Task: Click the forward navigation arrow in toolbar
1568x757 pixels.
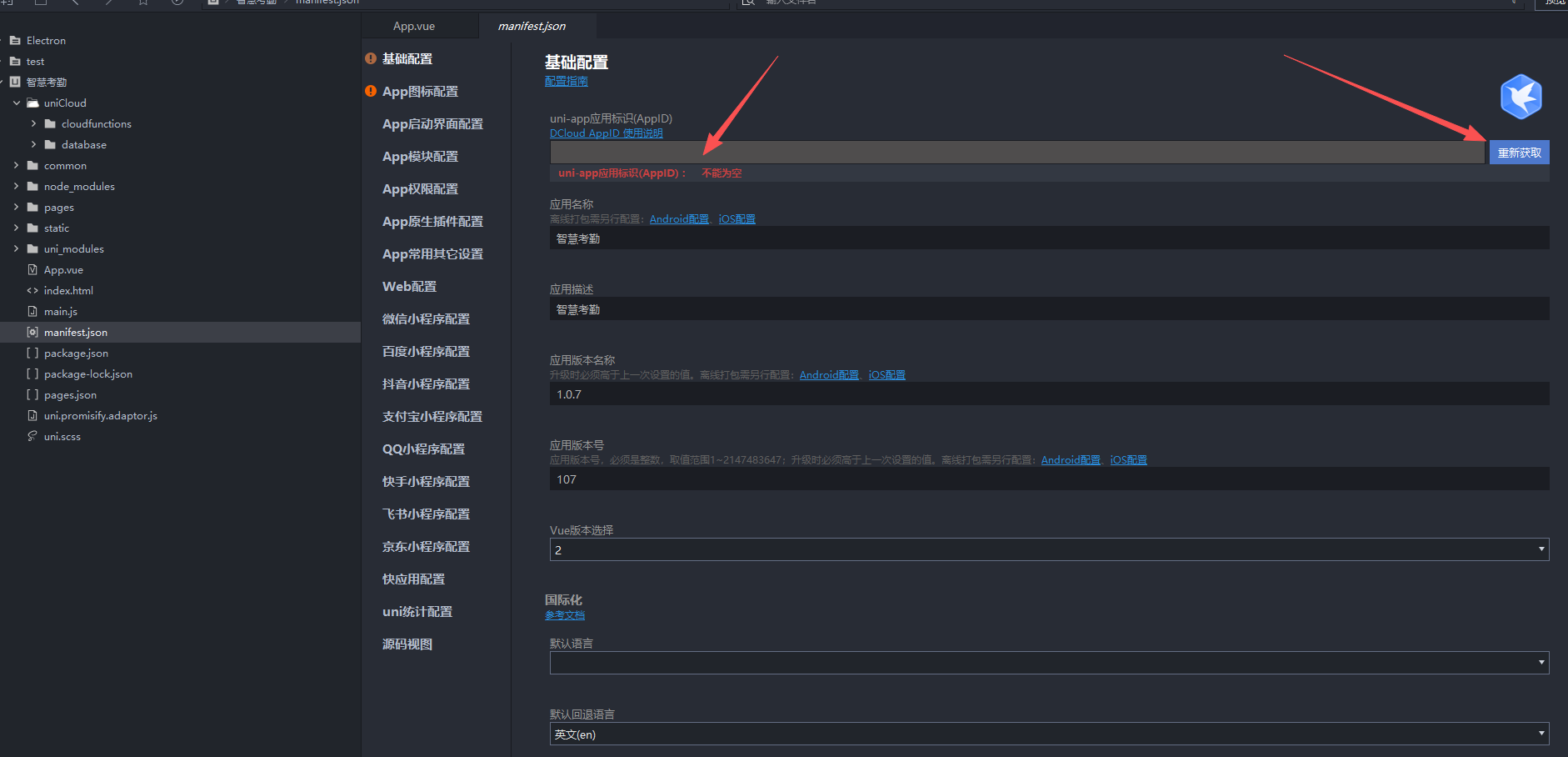Action: [107, 3]
